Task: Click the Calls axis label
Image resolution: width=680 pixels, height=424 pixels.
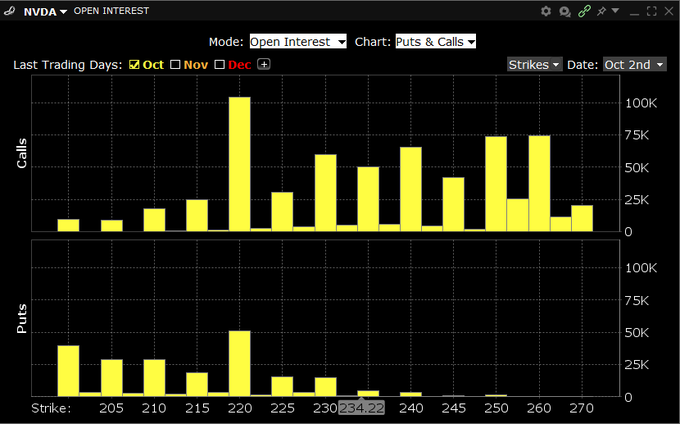Action: [x=22, y=153]
